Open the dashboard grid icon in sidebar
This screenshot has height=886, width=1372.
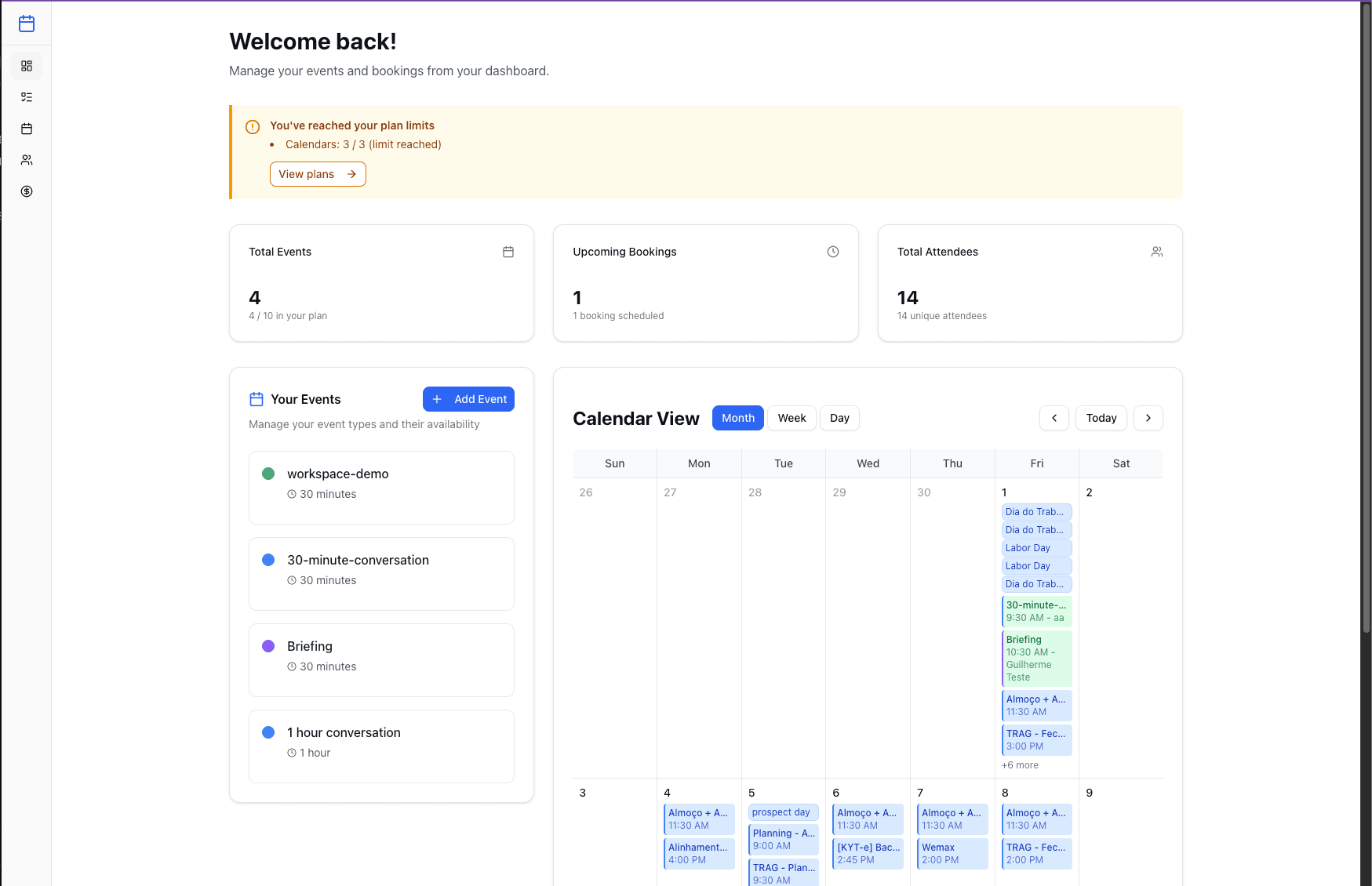coord(27,66)
